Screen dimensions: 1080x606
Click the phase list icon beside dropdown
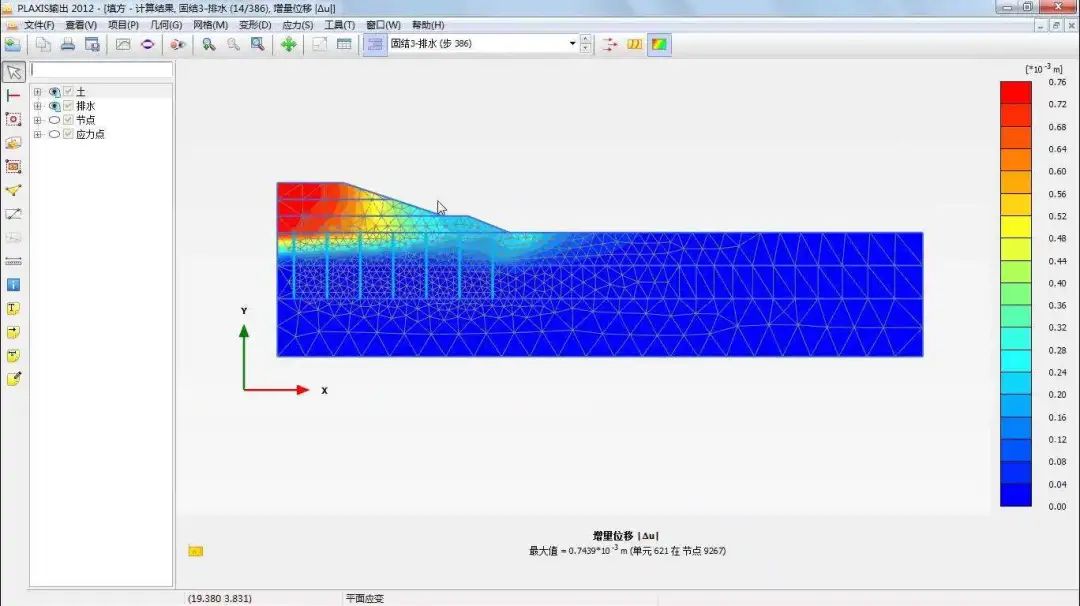(x=375, y=44)
